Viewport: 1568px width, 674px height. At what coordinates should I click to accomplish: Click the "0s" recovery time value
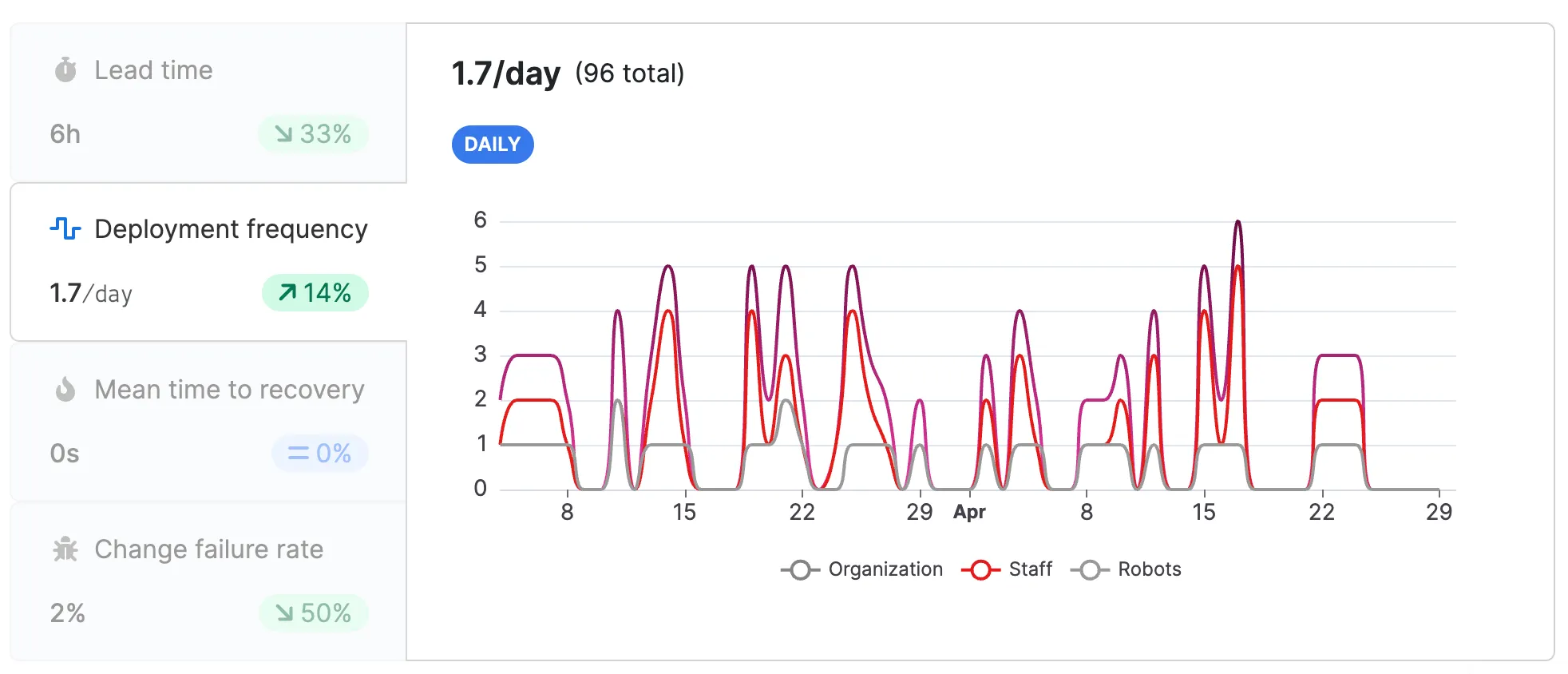click(65, 454)
